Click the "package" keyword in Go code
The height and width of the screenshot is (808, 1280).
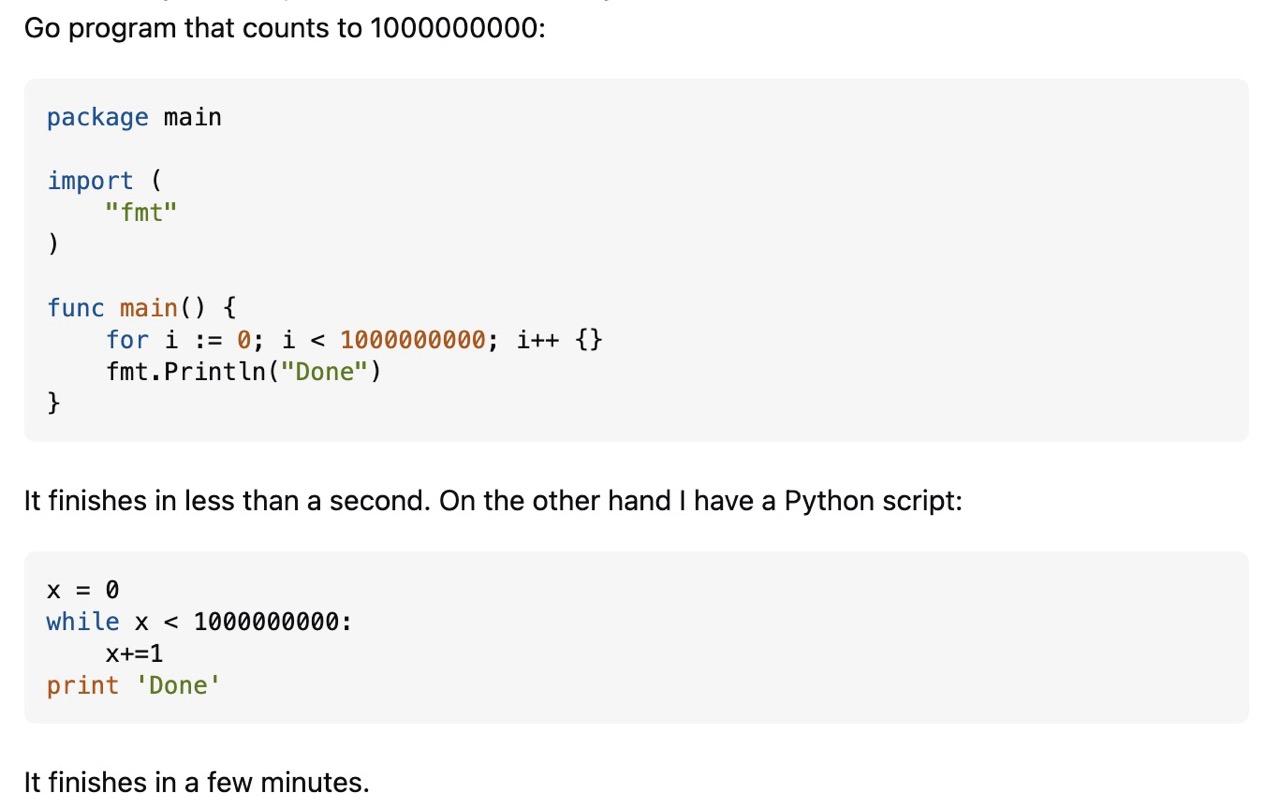pyautogui.click(x=97, y=118)
